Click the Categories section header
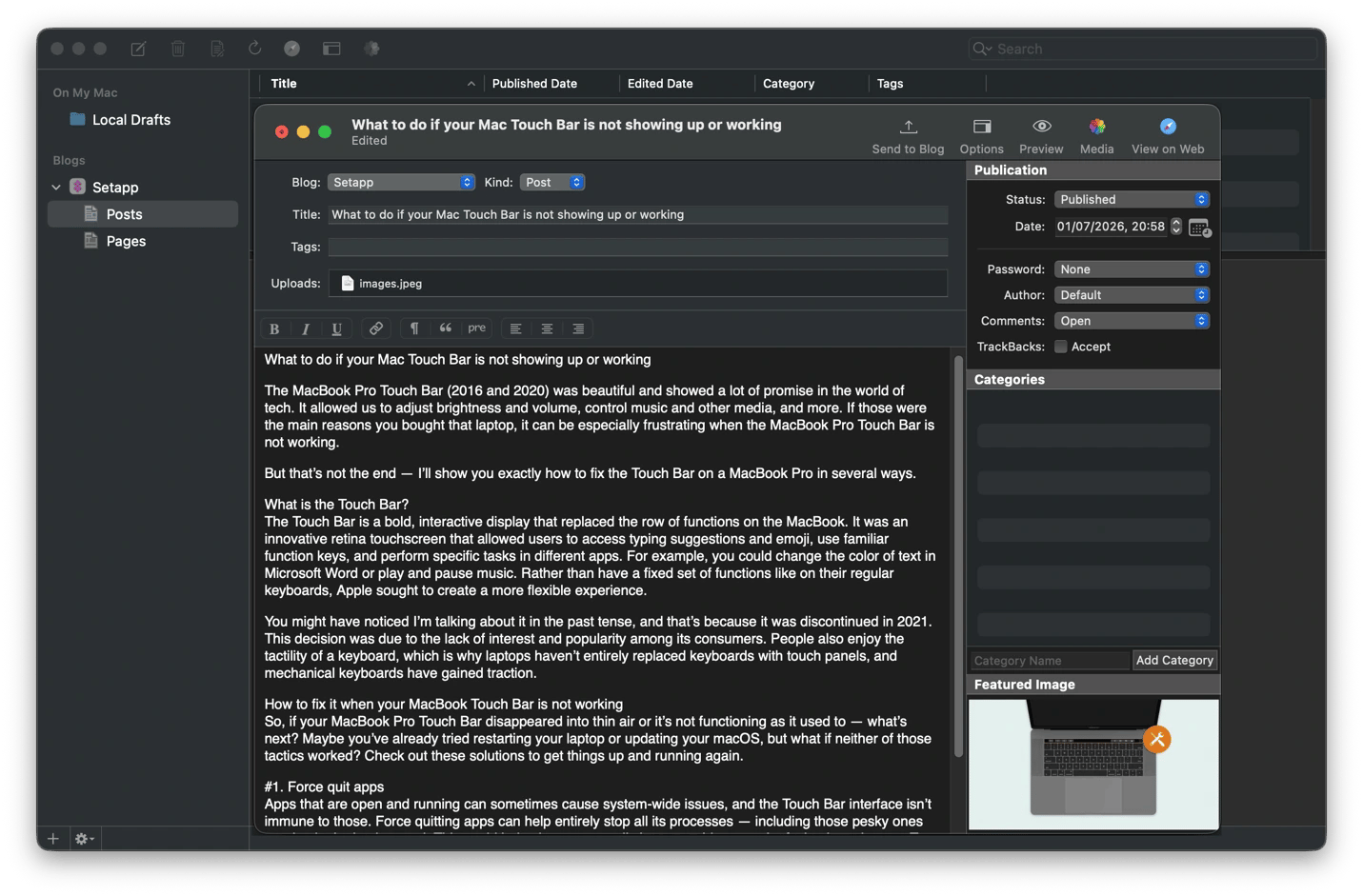The height and width of the screenshot is (896, 1363). click(1093, 379)
